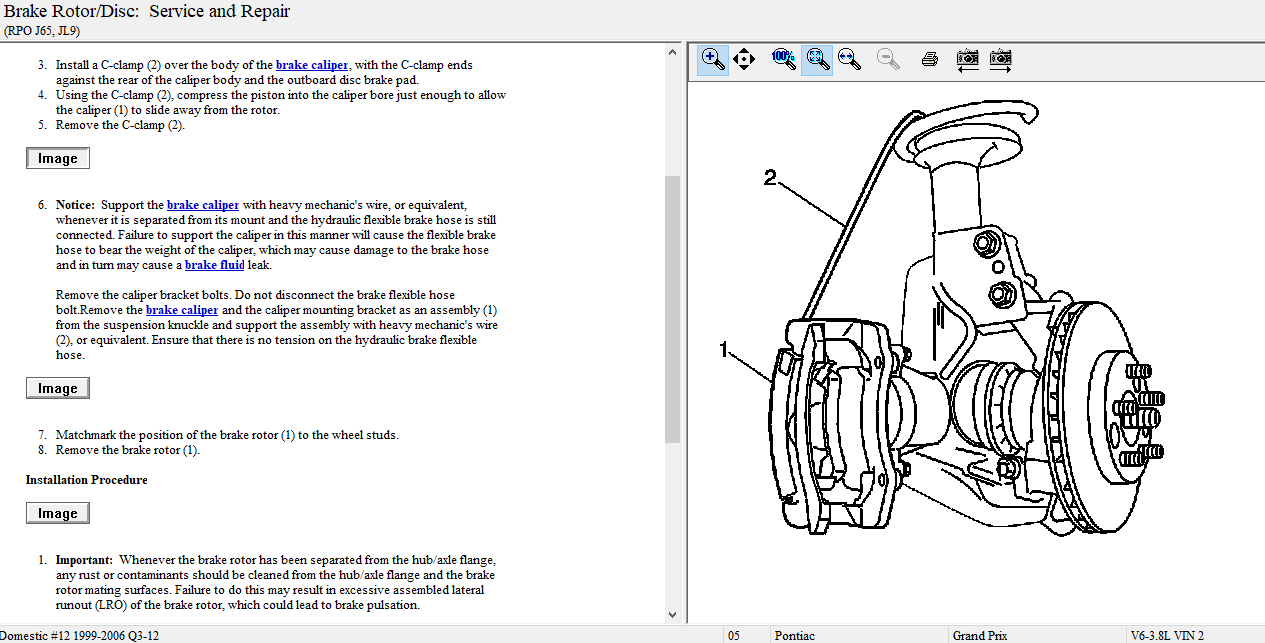The image size is (1265, 643).
Task: Click Image button above step 7
Action: pyautogui.click(x=58, y=388)
